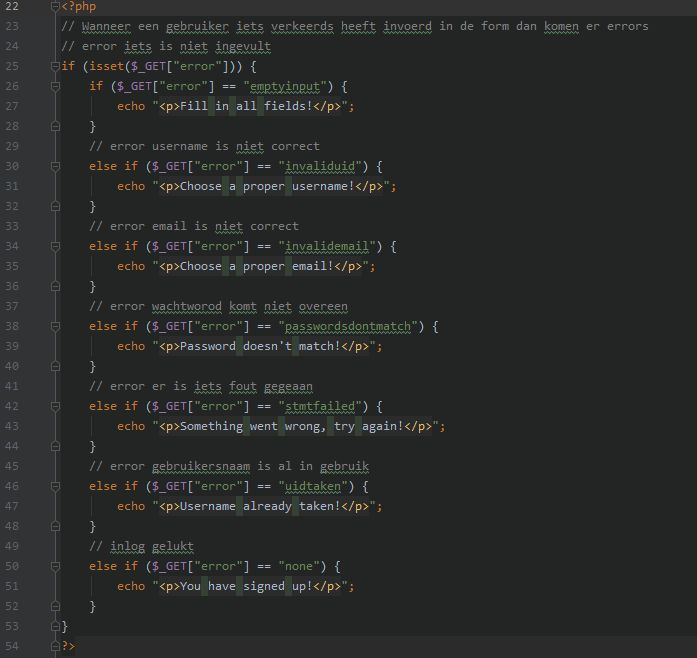
Task: Click the "You have signed up!" text
Action: [246, 586]
